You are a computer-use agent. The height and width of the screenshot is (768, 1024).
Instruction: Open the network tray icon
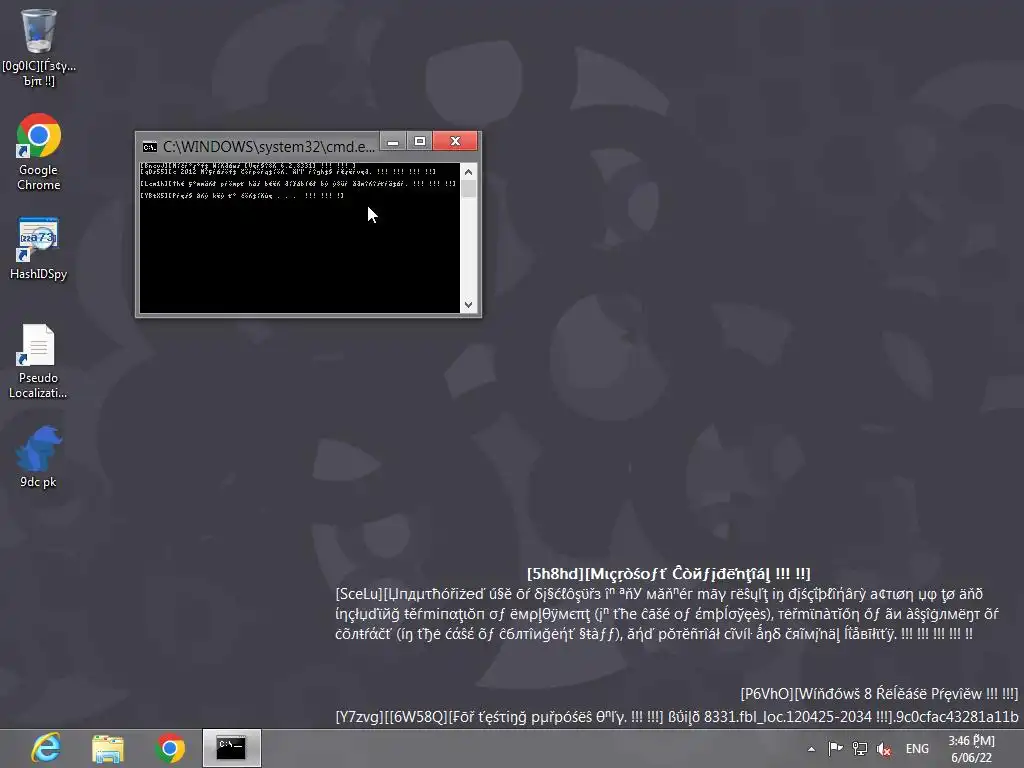[x=860, y=749]
